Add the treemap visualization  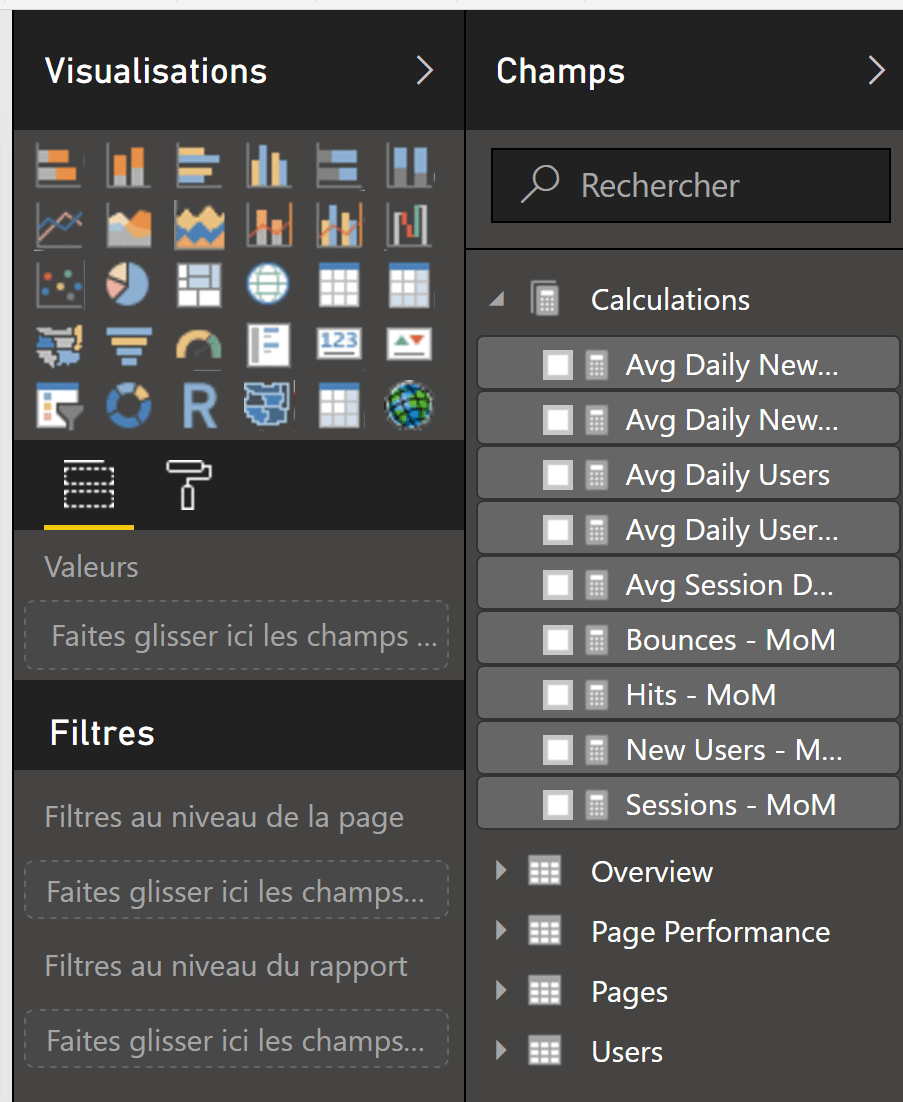pyautogui.click(x=199, y=286)
